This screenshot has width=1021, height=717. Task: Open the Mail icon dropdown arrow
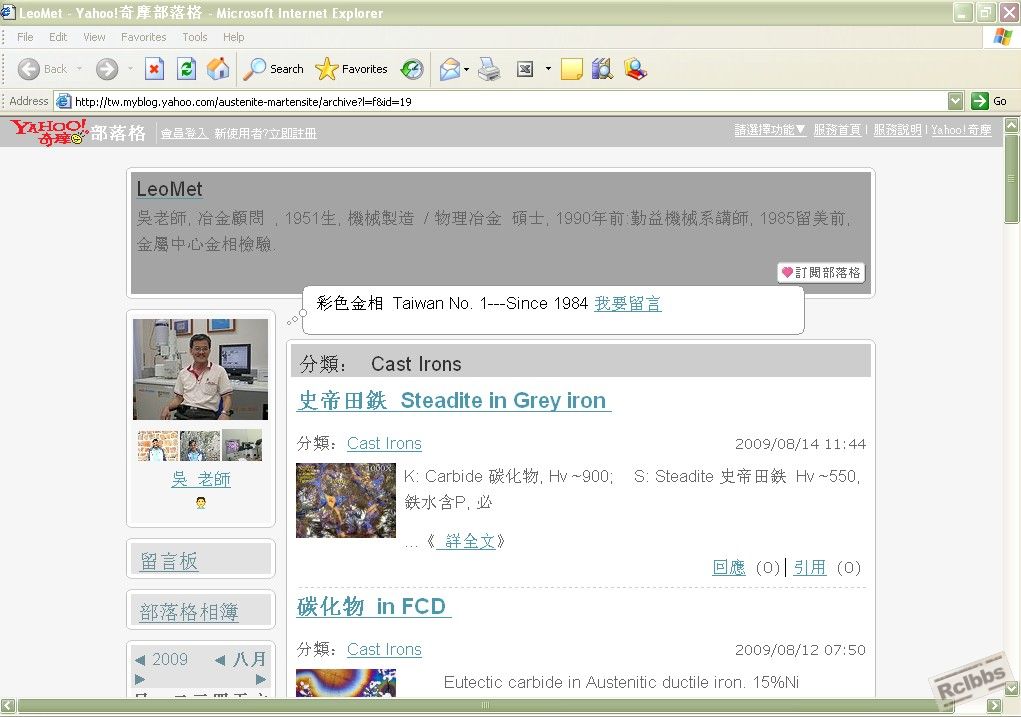coord(466,69)
